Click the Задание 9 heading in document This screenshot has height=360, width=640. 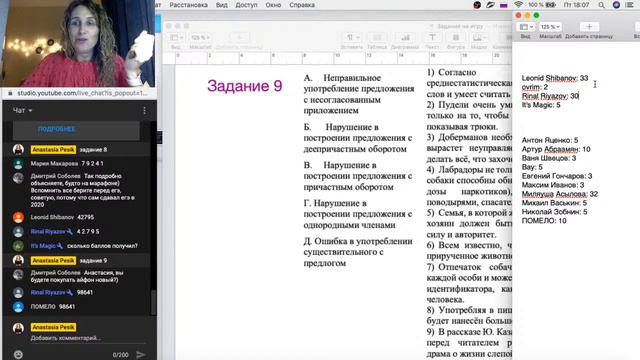[244, 86]
